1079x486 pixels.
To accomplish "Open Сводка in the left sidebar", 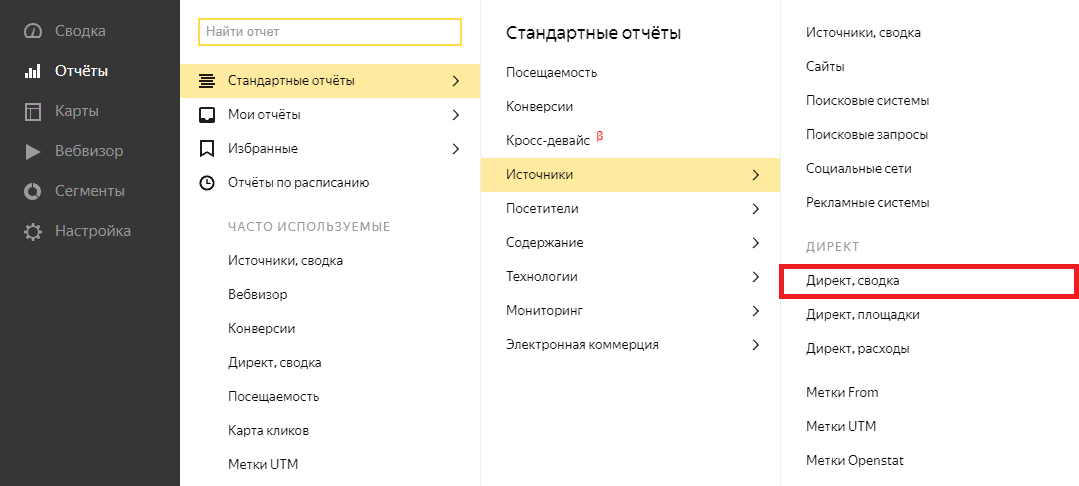I will pos(80,32).
